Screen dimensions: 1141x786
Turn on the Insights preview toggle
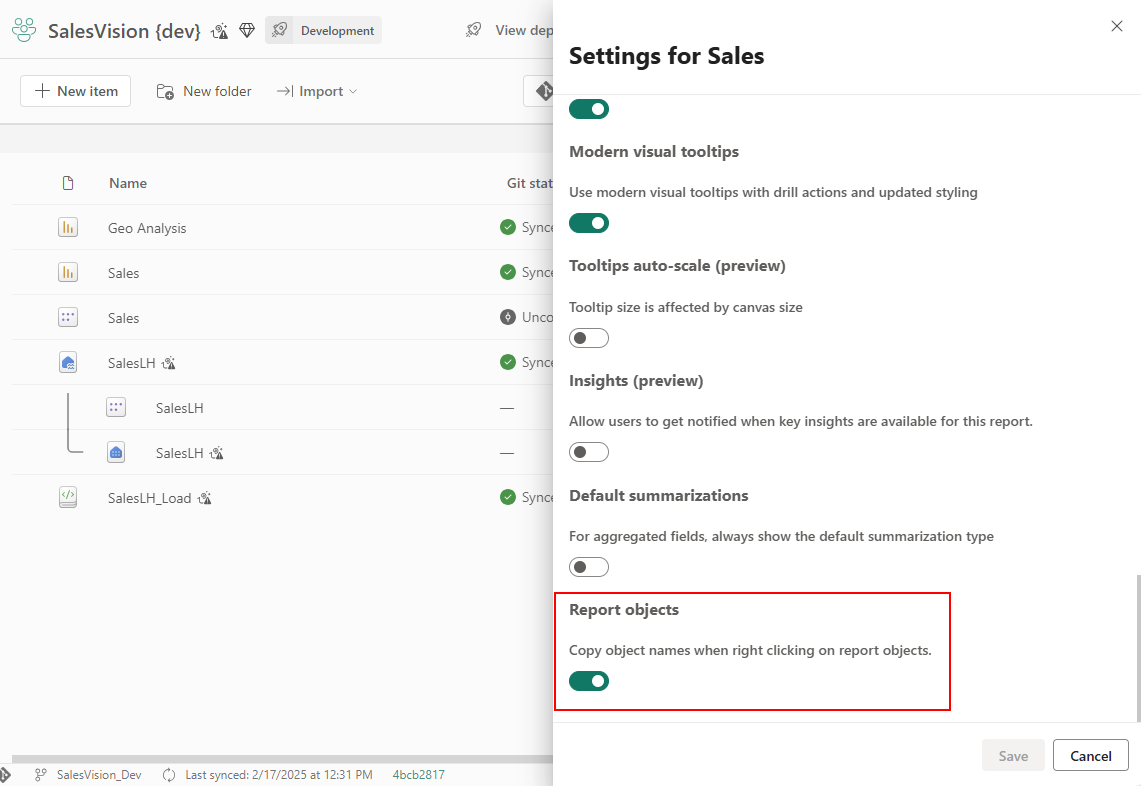point(588,451)
